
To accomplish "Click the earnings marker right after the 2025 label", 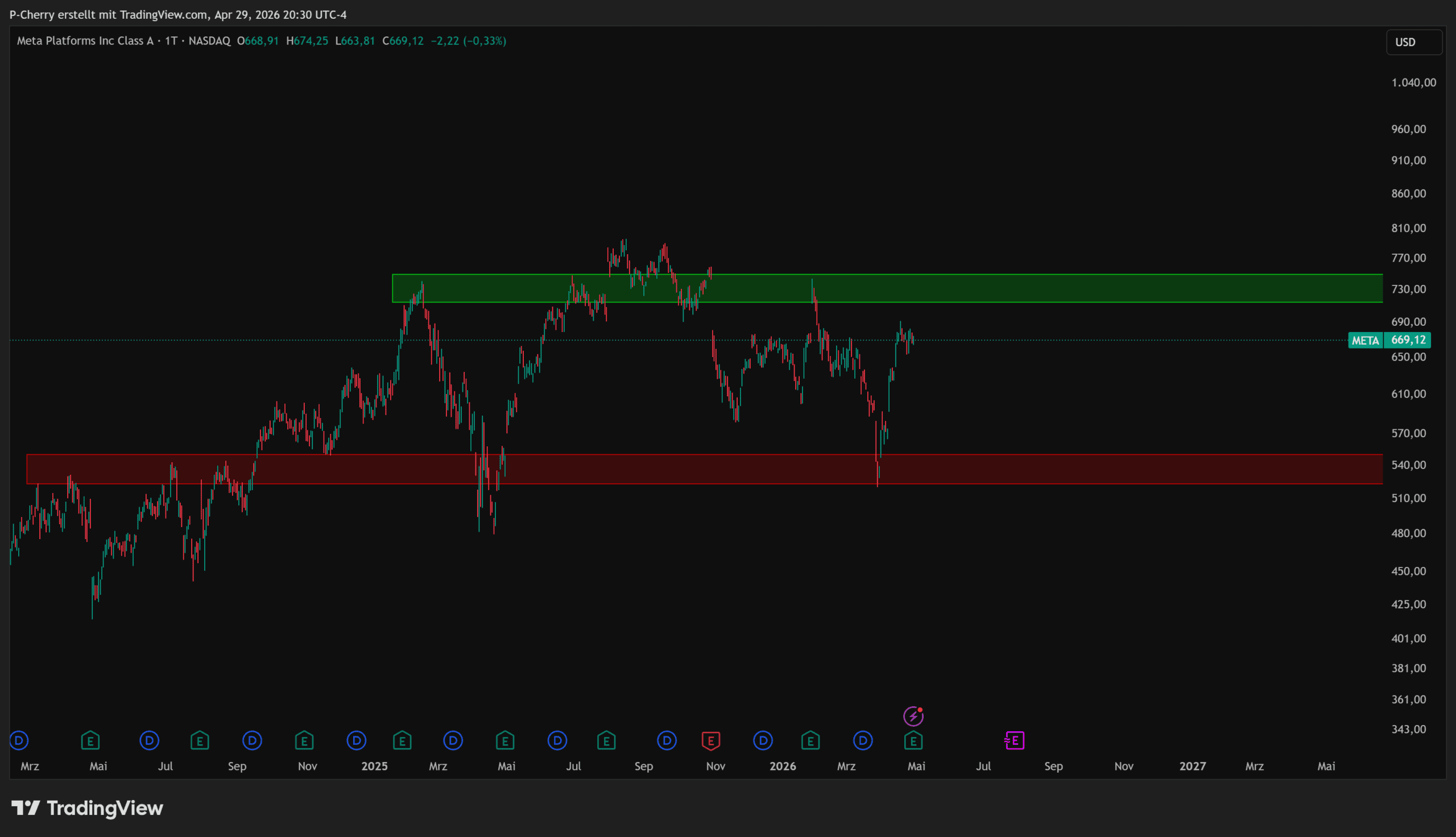I will click(402, 740).
